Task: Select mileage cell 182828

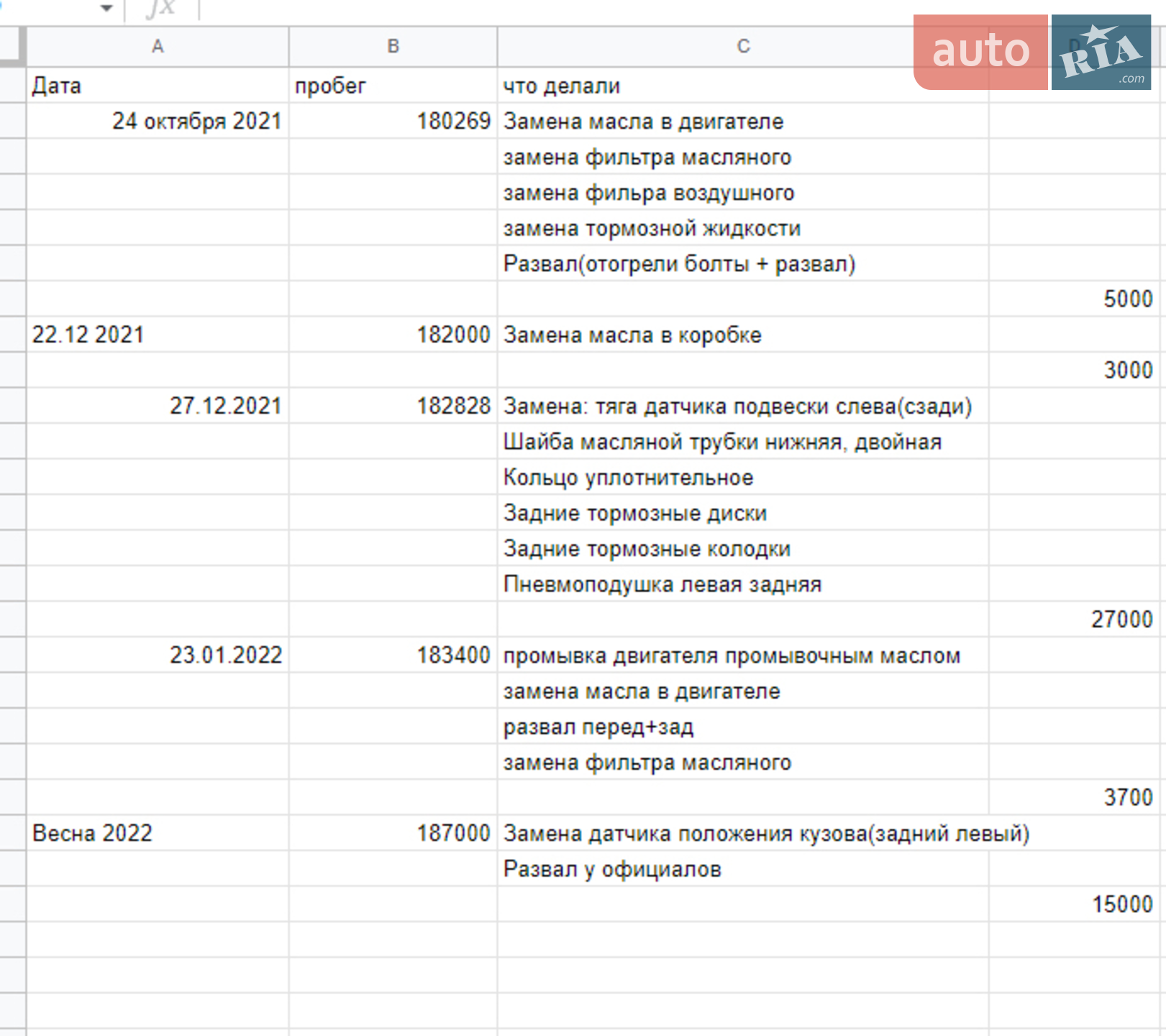Action: point(393,406)
